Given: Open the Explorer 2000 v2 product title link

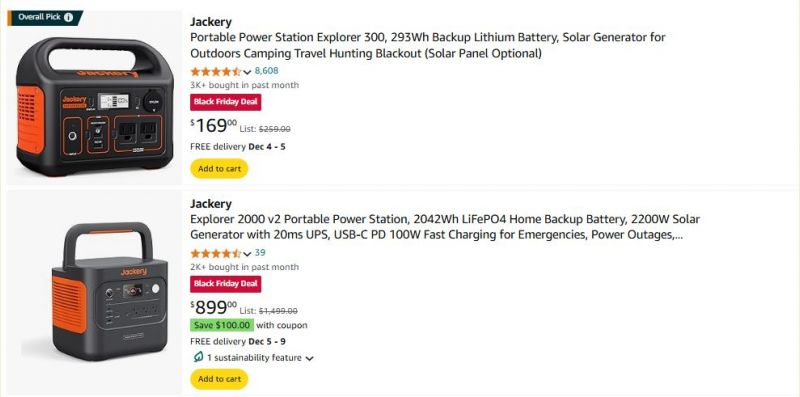Looking at the screenshot, I should pos(445,227).
